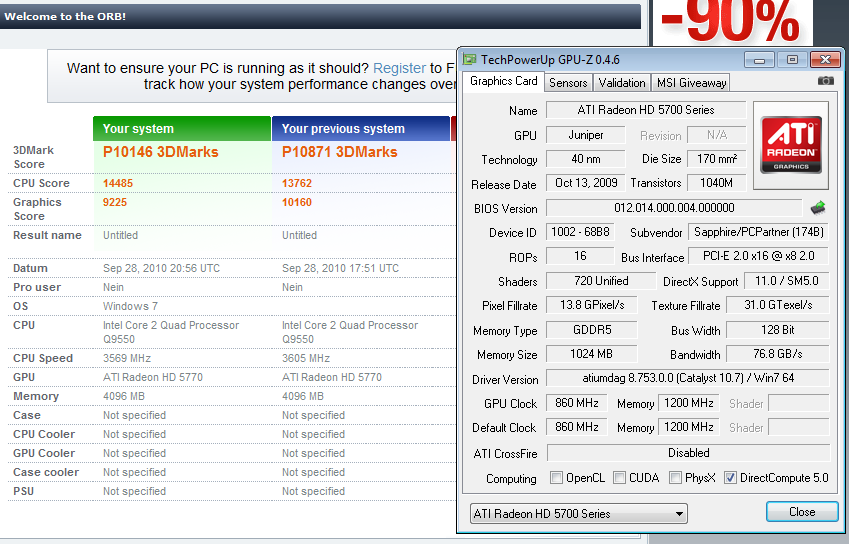Click CPU Score value 14485
The image size is (849, 544).
pyautogui.click(x=118, y=183)
